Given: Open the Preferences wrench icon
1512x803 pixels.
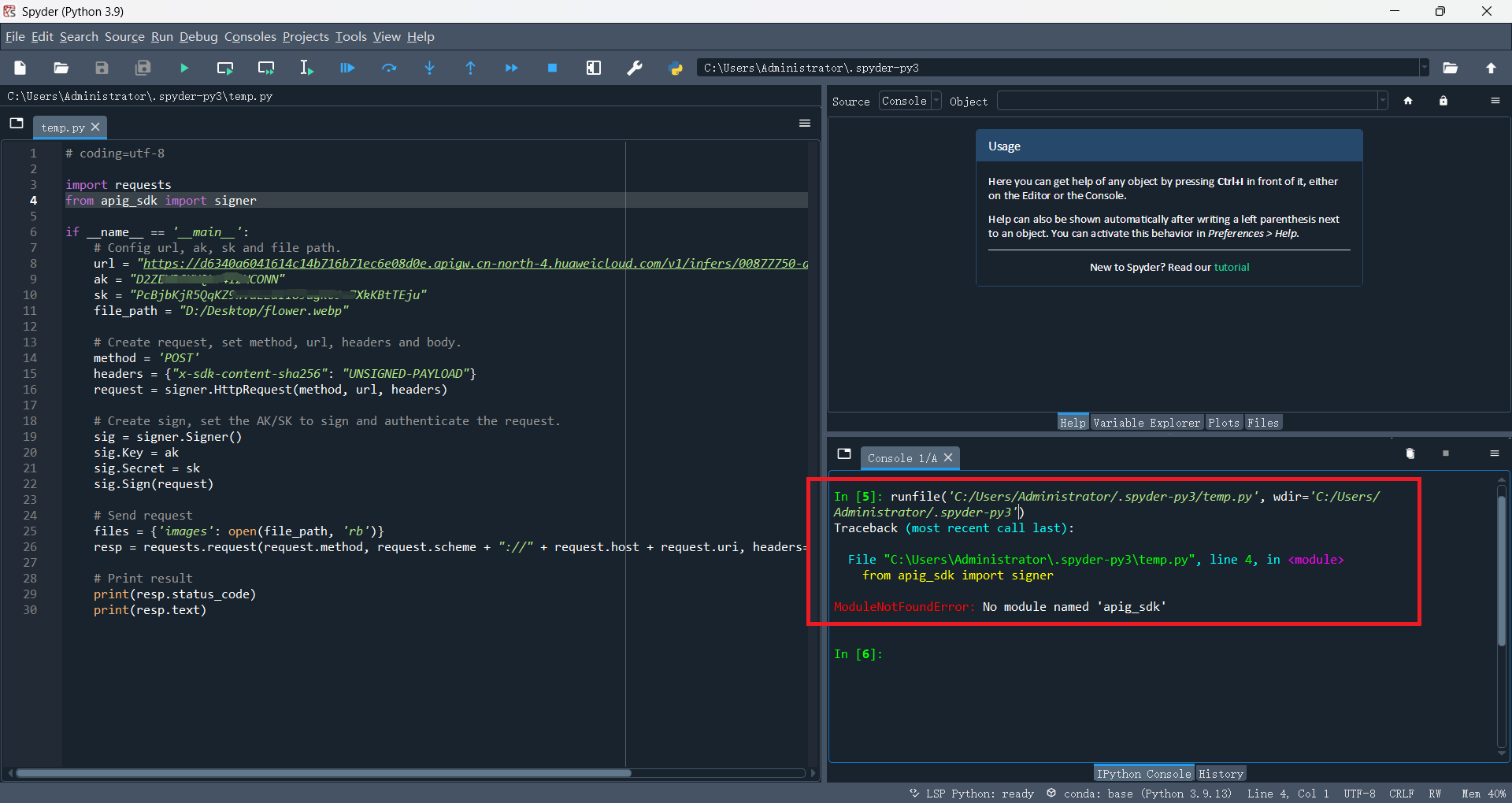Looking at the screenshot, I should (634, 68).
